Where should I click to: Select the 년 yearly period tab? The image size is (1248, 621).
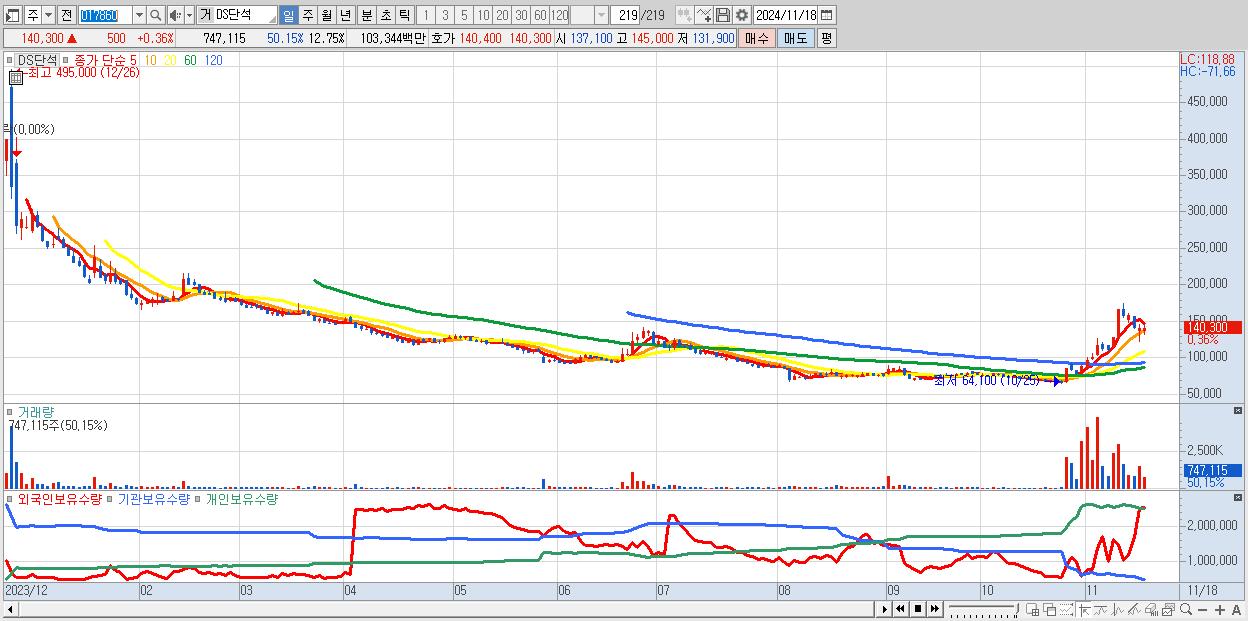345,15
